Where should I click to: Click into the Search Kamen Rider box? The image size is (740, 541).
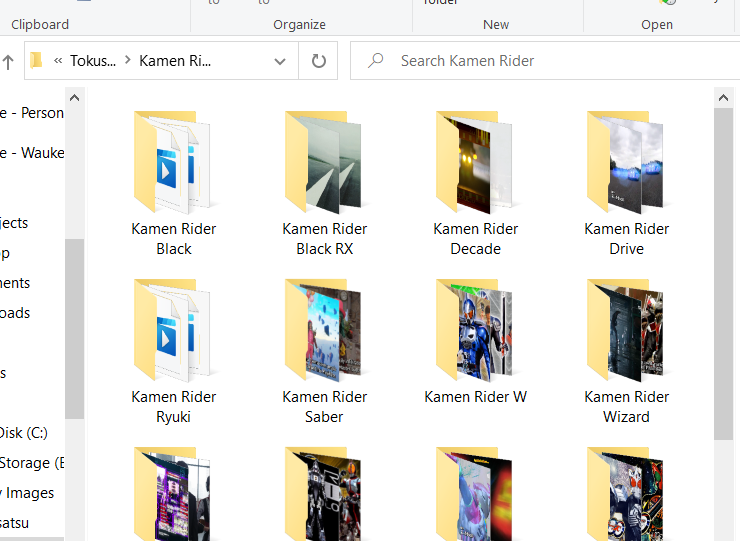tap(545, 60)
